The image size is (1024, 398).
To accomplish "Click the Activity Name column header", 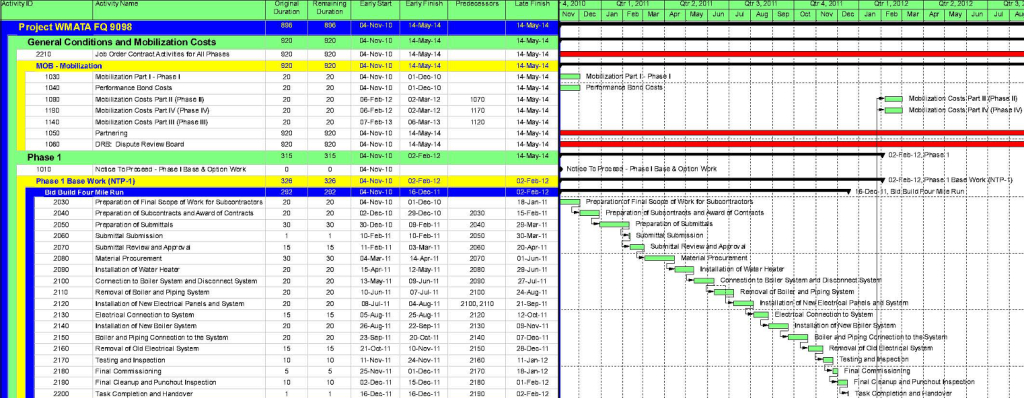I will [179, 9].
